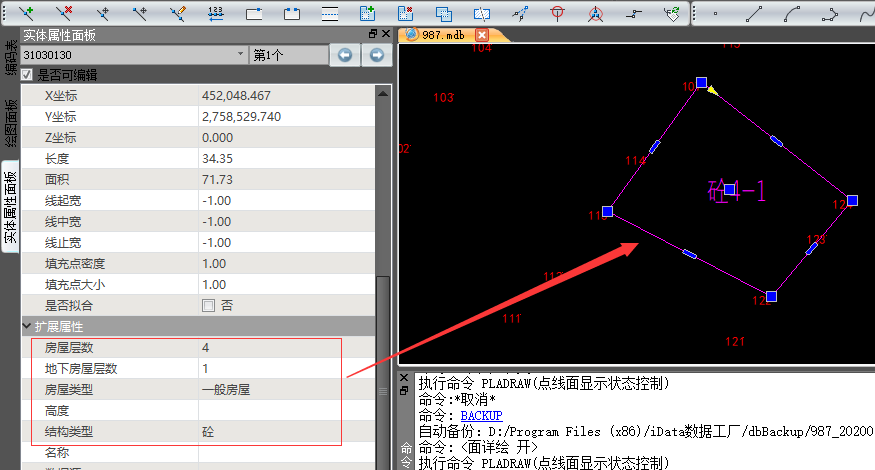Screen dimensions: 875x470
Task: Click the 线起宽 property row
Action: 198,200
